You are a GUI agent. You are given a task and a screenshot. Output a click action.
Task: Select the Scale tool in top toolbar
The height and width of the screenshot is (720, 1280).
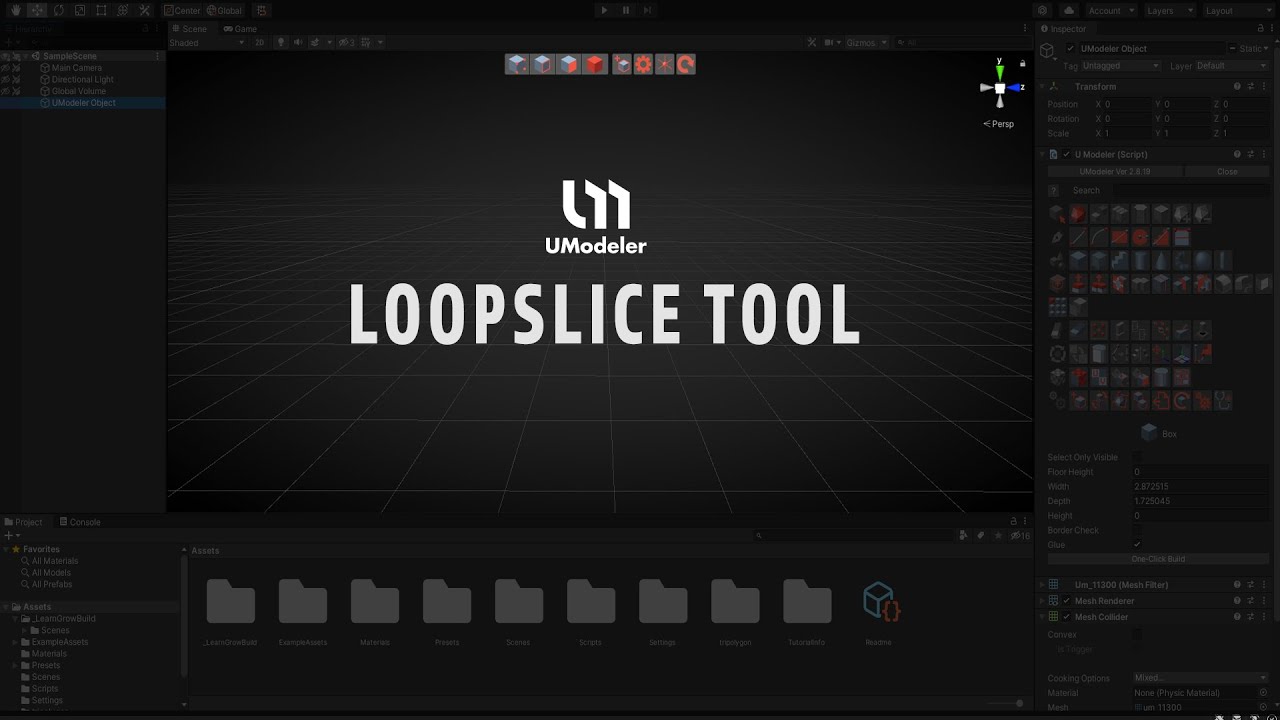click(80, 10)
